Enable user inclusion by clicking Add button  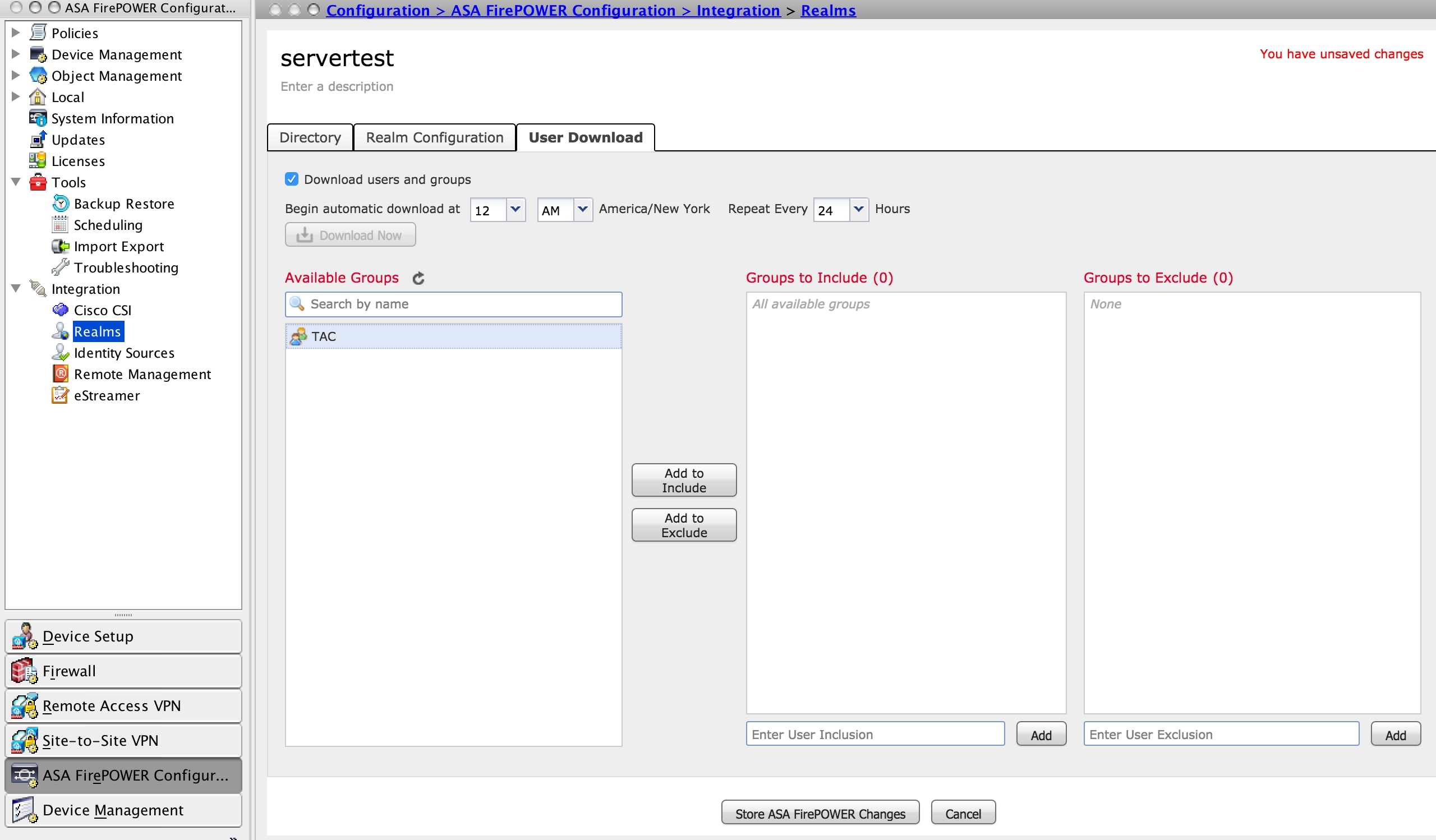(1042, 734)
